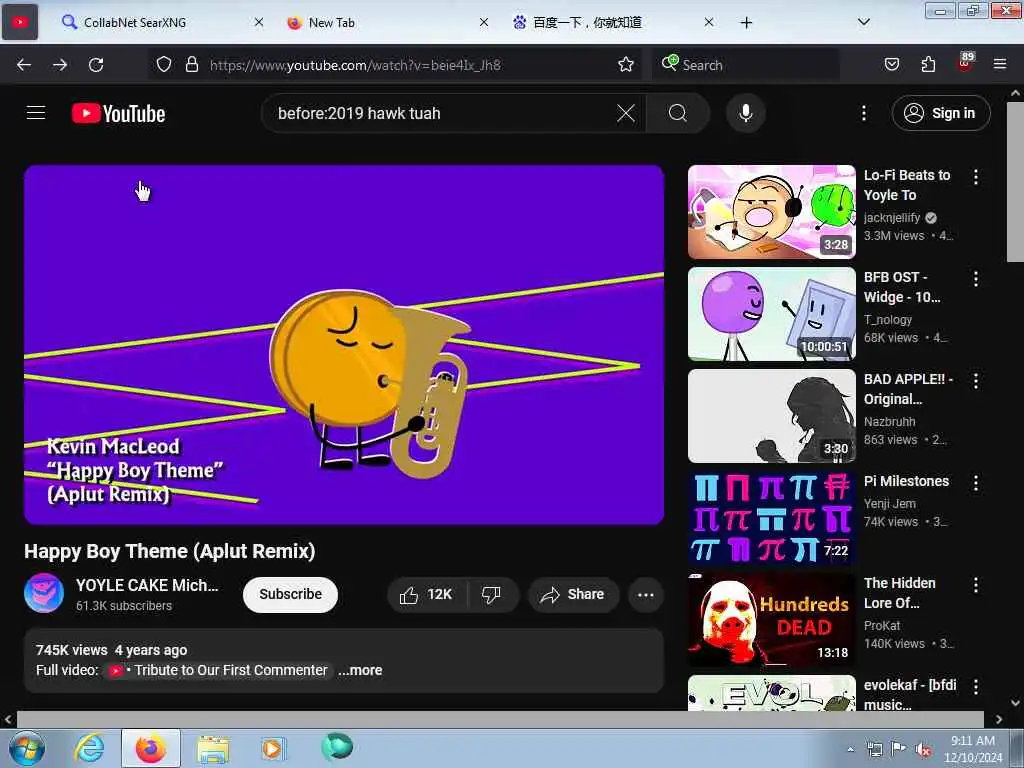Open options for BAD APPLE!! video

tap(976, 381)
